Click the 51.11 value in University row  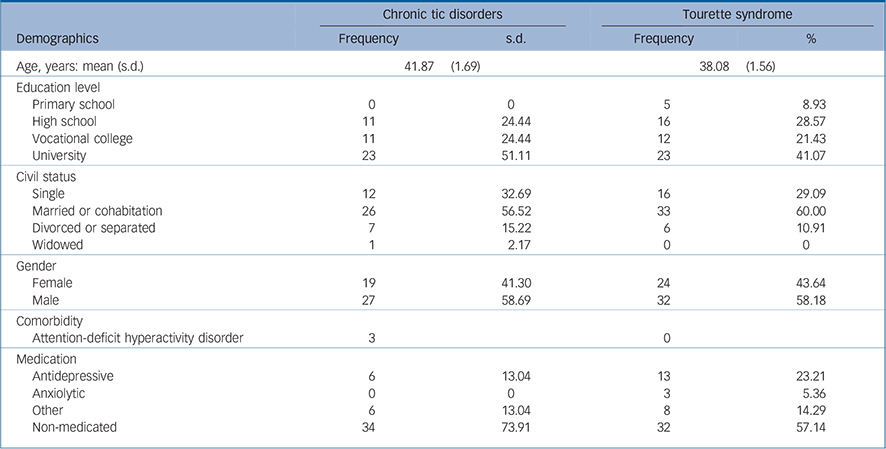tap(515, 155)
